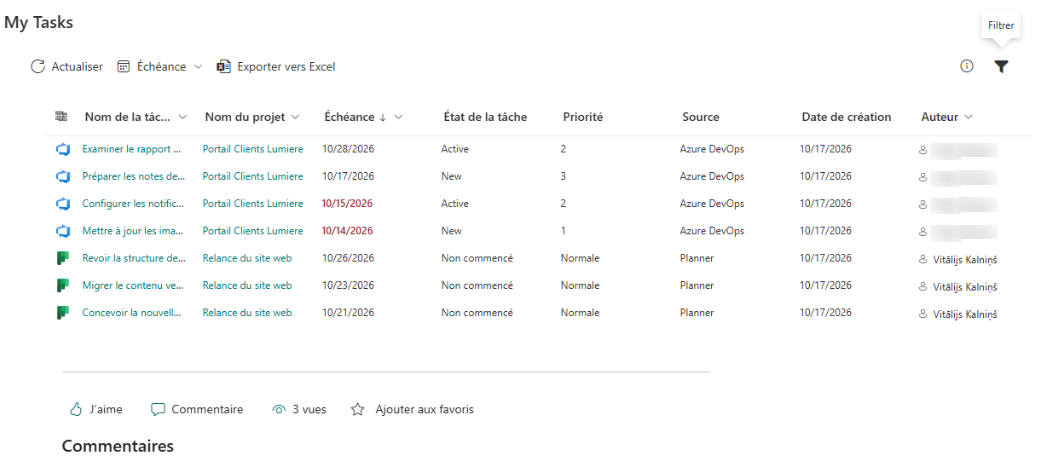Expand the Nom de la tâche column menu
1040x465 pixels.
[x=183, y=117]
